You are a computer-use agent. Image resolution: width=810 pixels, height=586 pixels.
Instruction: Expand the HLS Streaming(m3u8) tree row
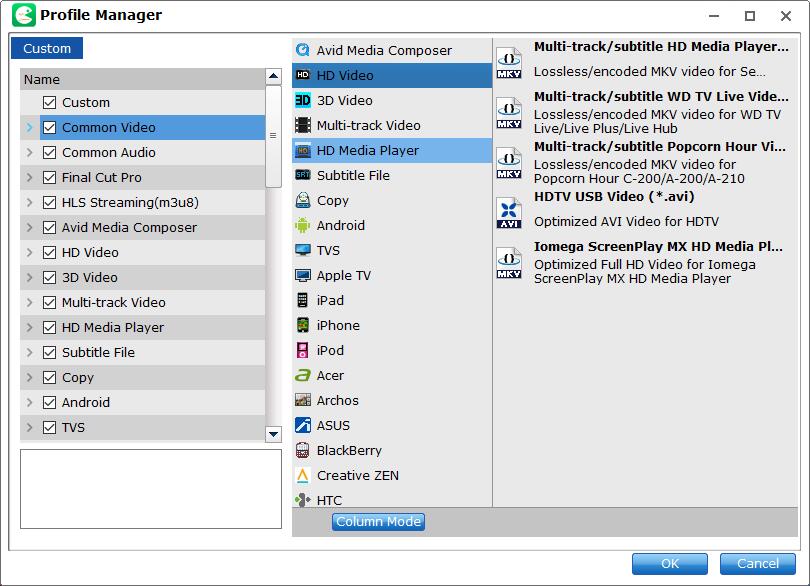[29, 202]
